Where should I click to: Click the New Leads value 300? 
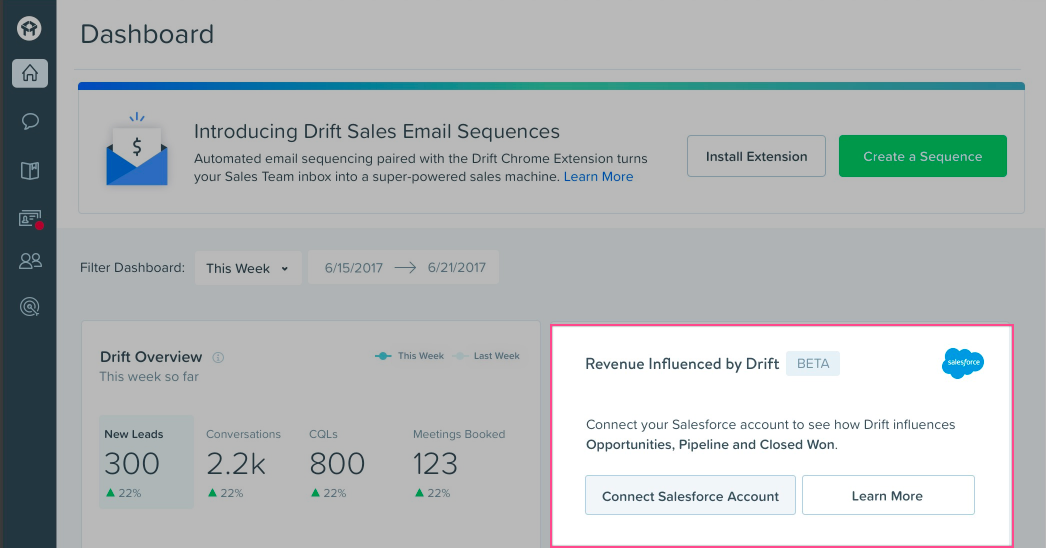point(132,463)
